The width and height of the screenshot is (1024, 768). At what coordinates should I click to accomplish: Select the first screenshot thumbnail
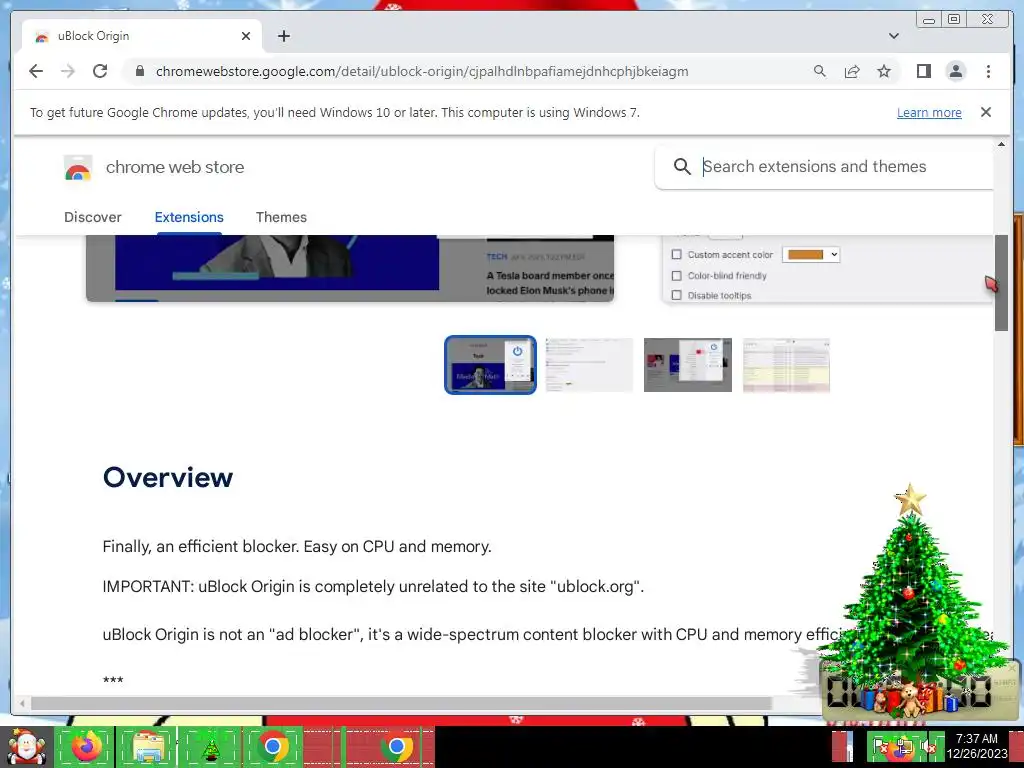pyautogui.click(x=490, y=365)
